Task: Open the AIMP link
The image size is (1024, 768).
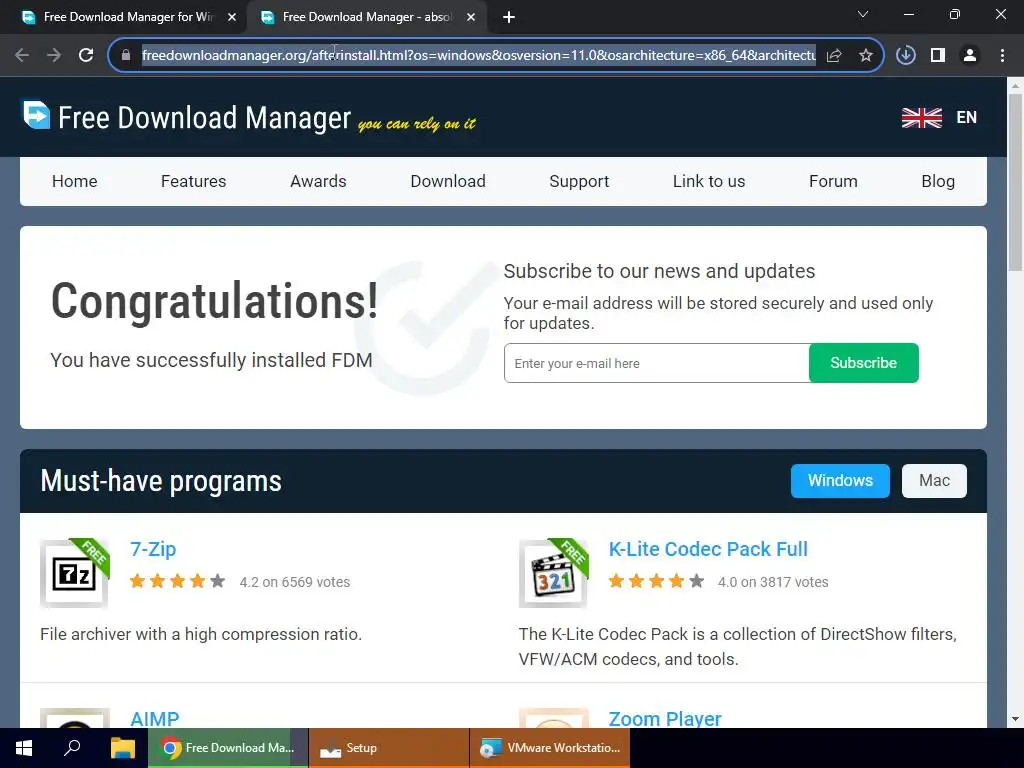Action: pyautogui.click(x=154, y=719)
